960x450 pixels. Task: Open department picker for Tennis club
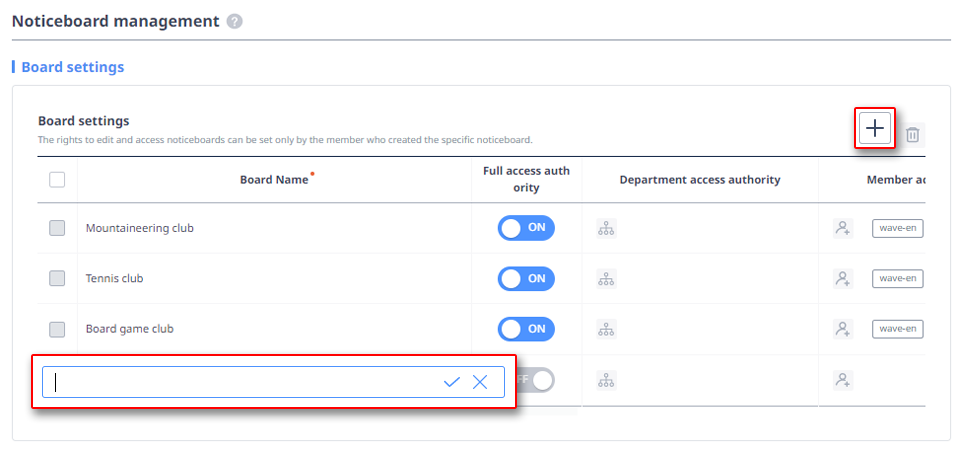[x=606, y=278]
